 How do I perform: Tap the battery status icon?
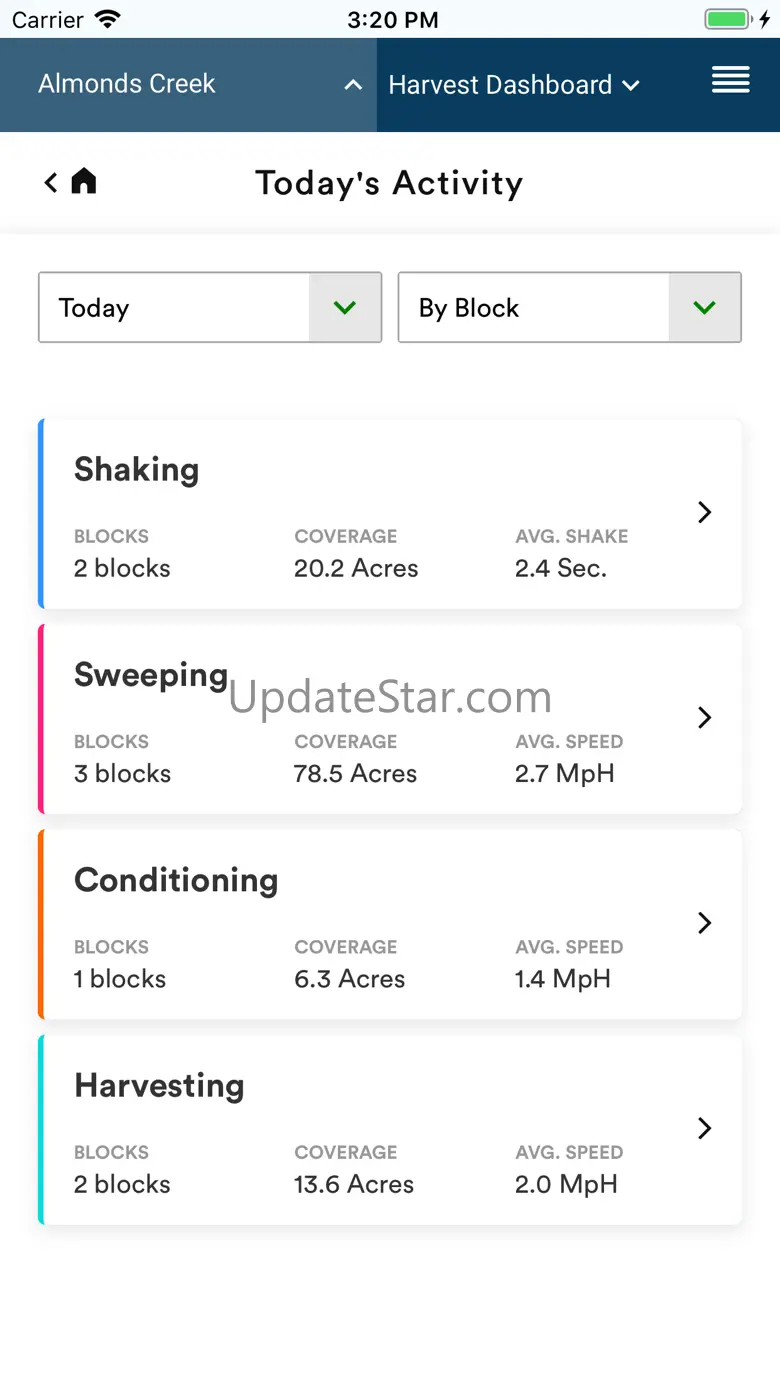(x=727, y=19)
